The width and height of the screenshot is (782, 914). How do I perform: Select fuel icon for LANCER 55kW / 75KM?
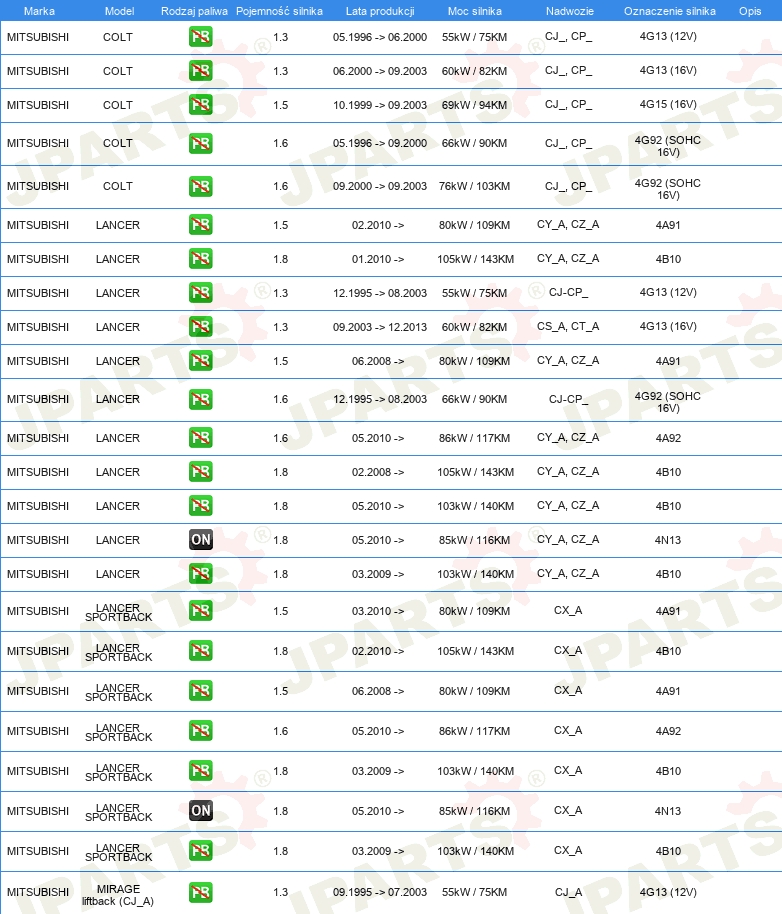click(x=200, y=292)
